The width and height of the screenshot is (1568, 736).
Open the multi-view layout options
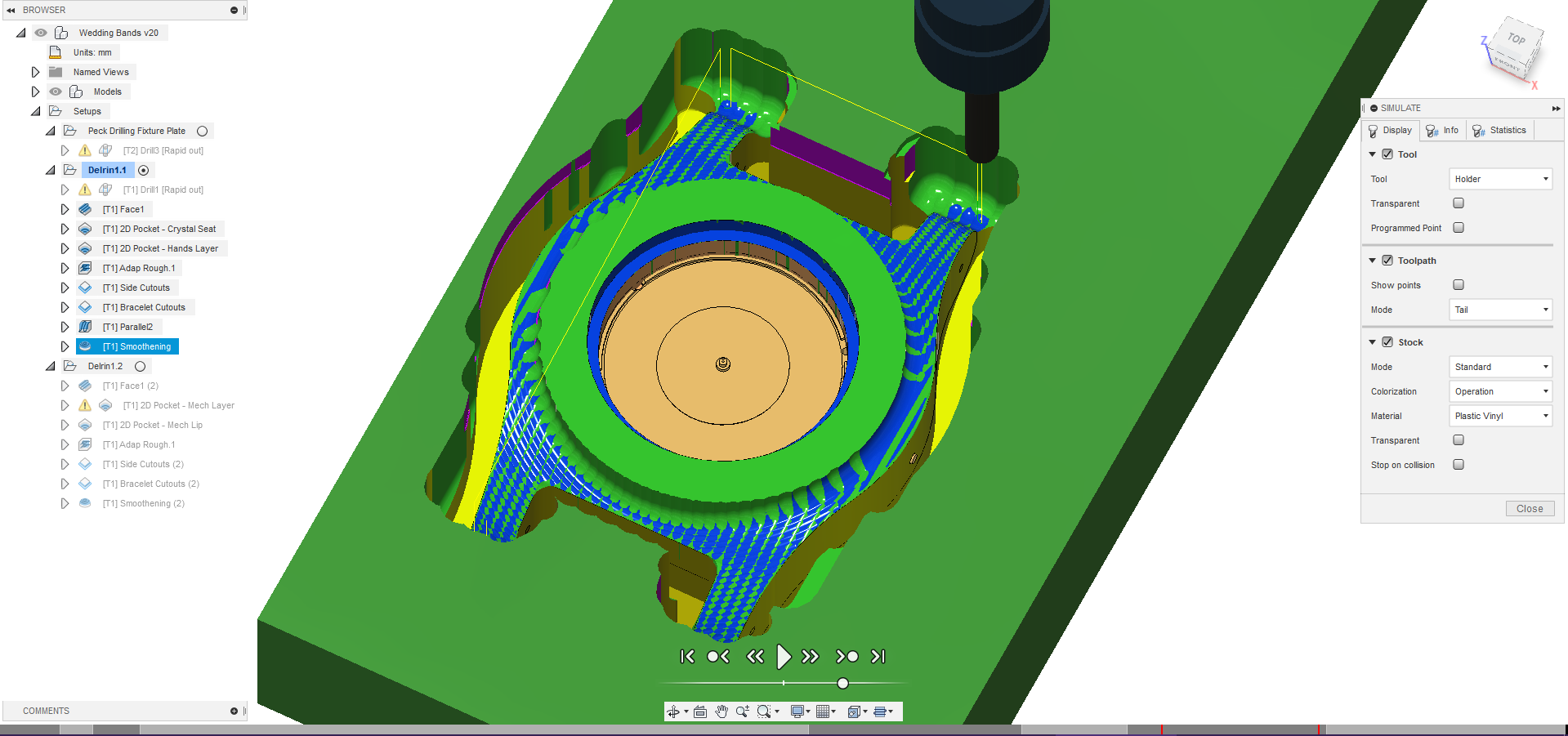[x=881, y=711]
